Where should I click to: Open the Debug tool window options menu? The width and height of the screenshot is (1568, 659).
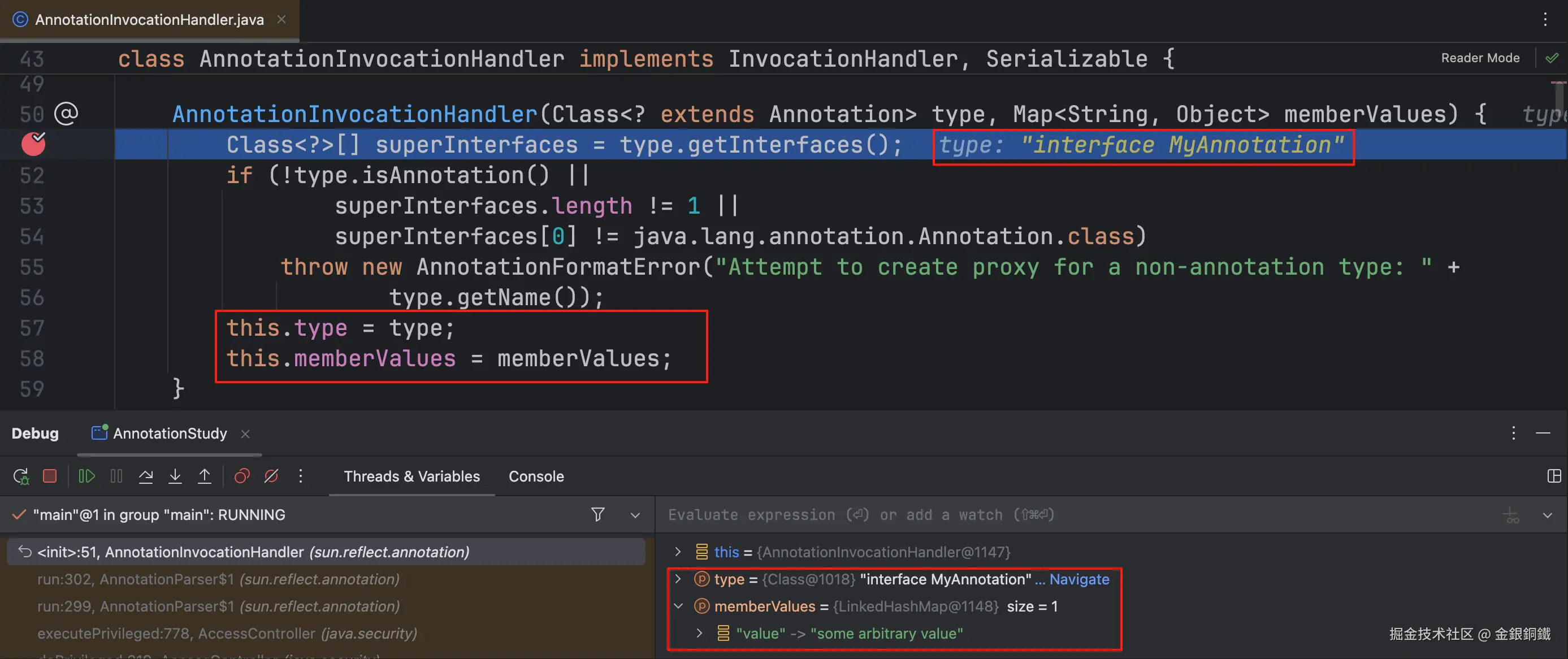pyautogui.click(x=1513, y=433)
